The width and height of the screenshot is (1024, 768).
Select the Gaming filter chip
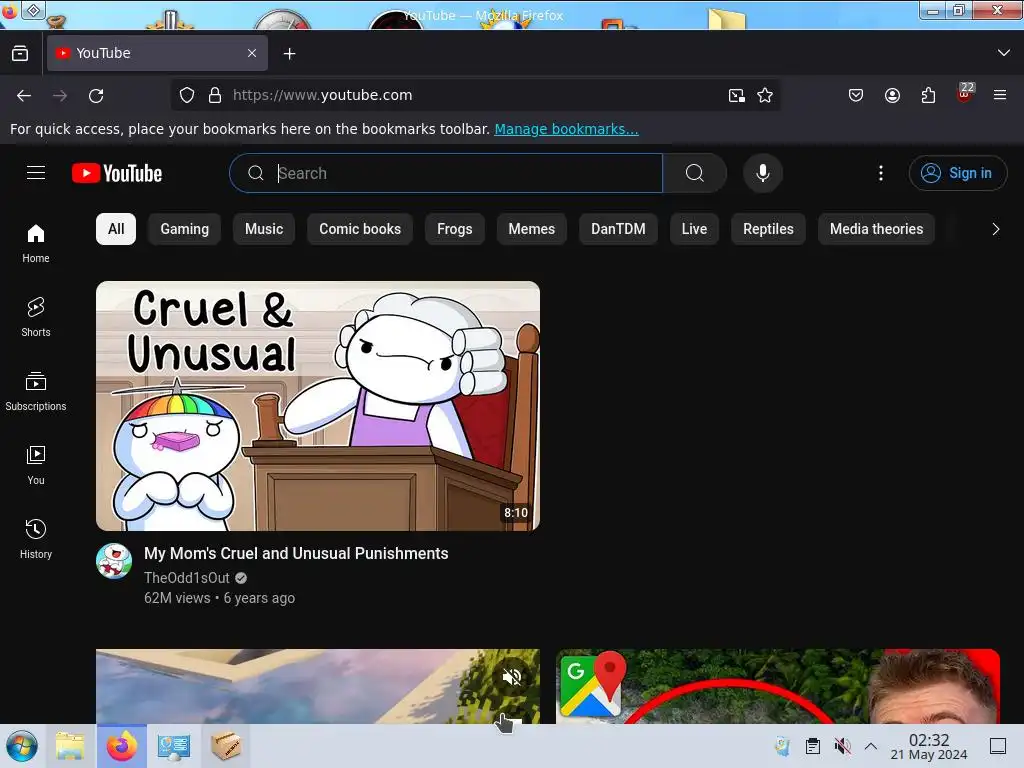[185, 229]
